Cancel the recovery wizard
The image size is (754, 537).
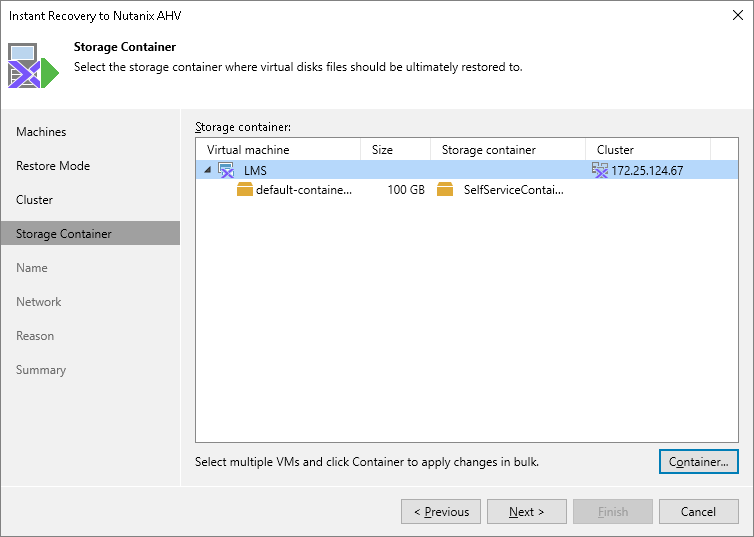click(x=699, y=512)
